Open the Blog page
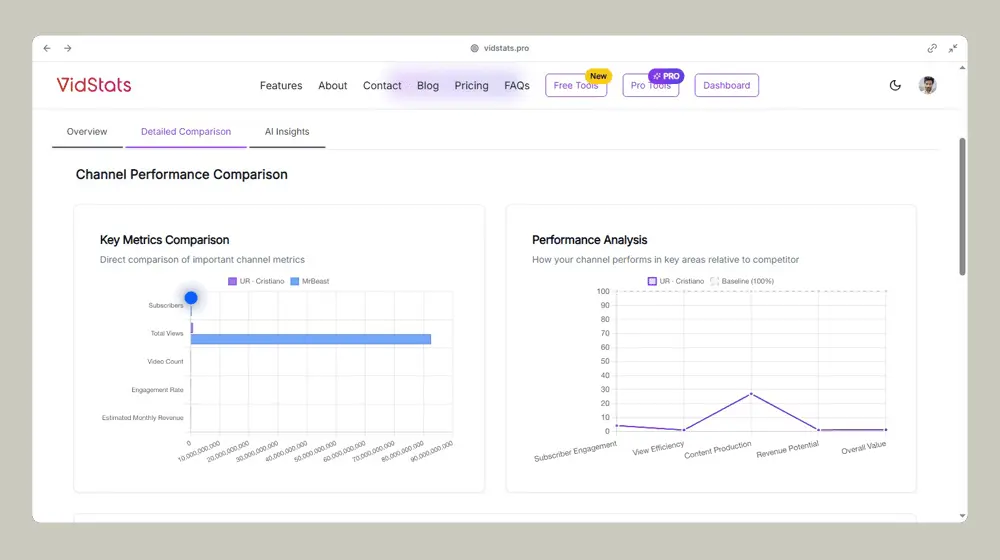The height and width of the screenshot is (560, 1000). point(427,85)
